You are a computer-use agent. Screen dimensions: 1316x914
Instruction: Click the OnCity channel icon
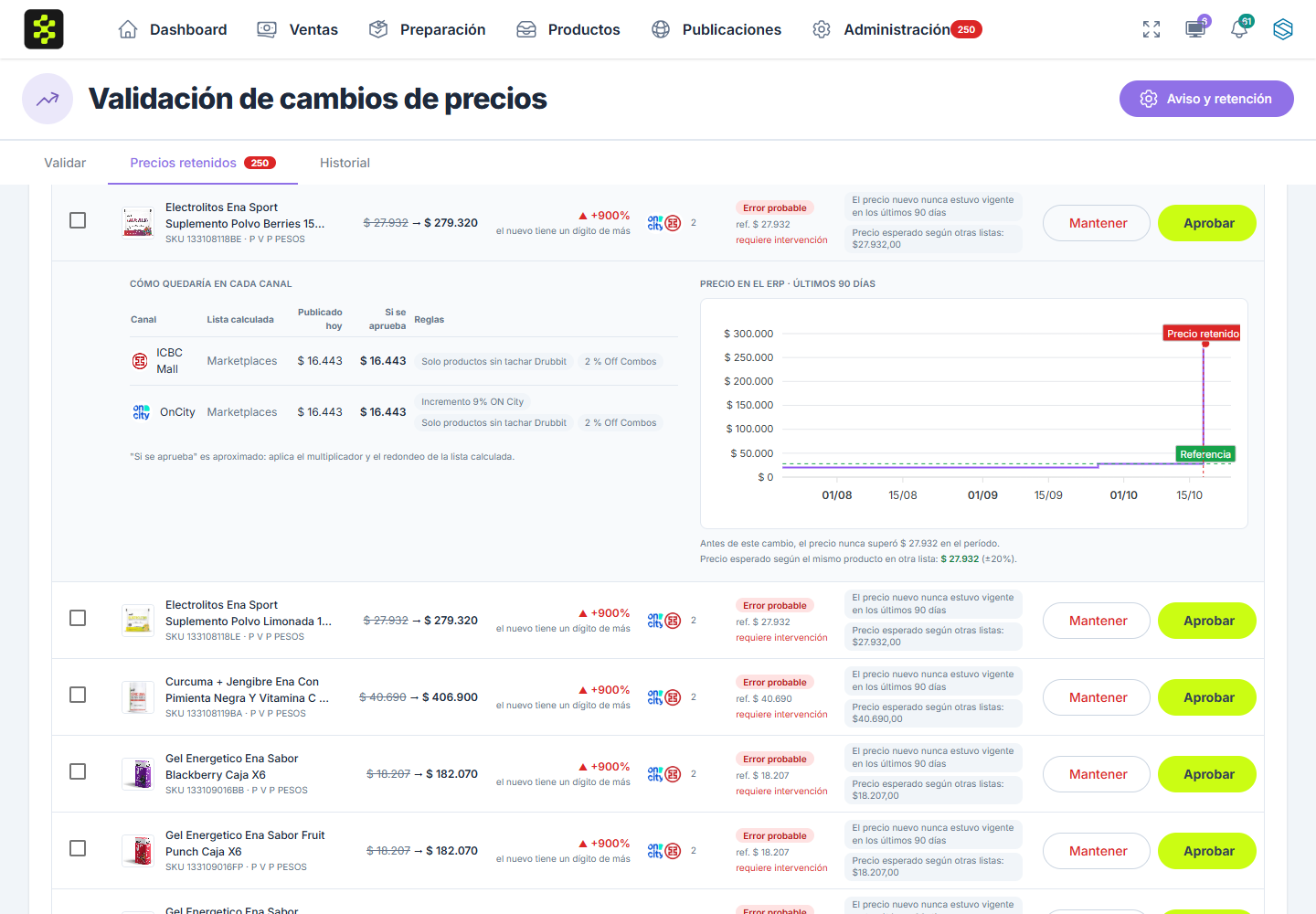[141, 412]
